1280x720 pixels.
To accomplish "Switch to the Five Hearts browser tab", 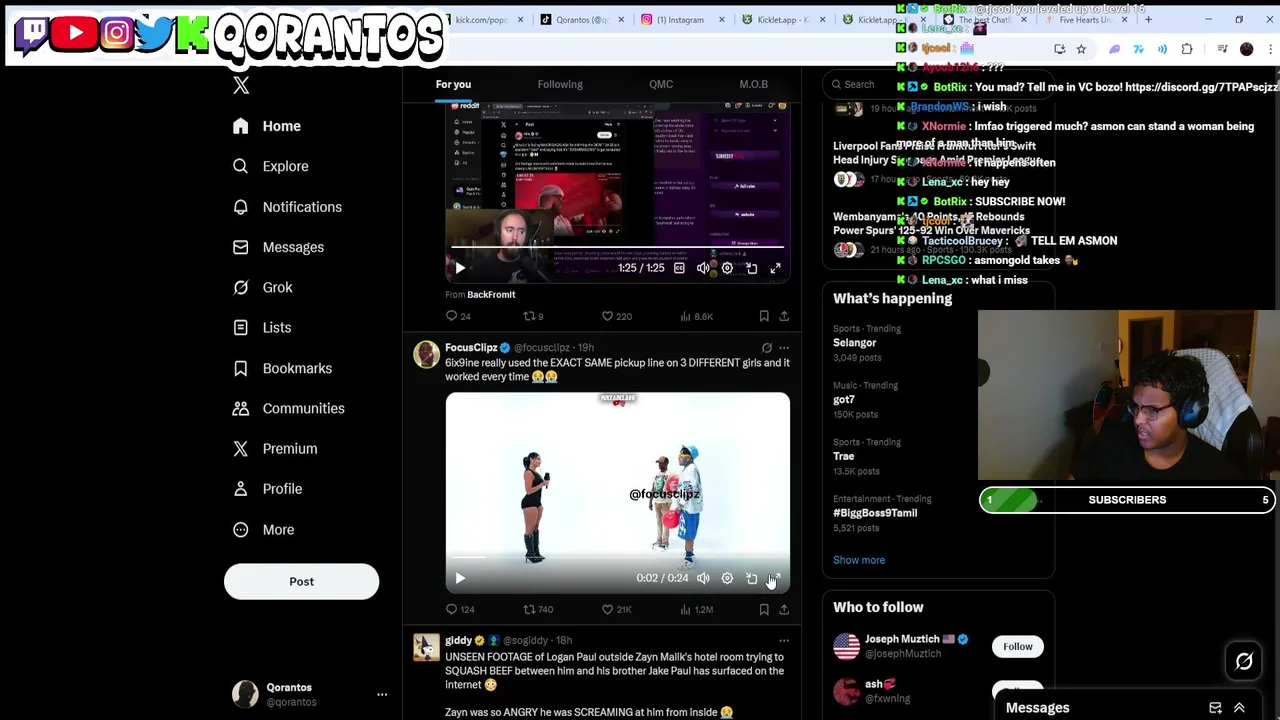I will 1085,20.
